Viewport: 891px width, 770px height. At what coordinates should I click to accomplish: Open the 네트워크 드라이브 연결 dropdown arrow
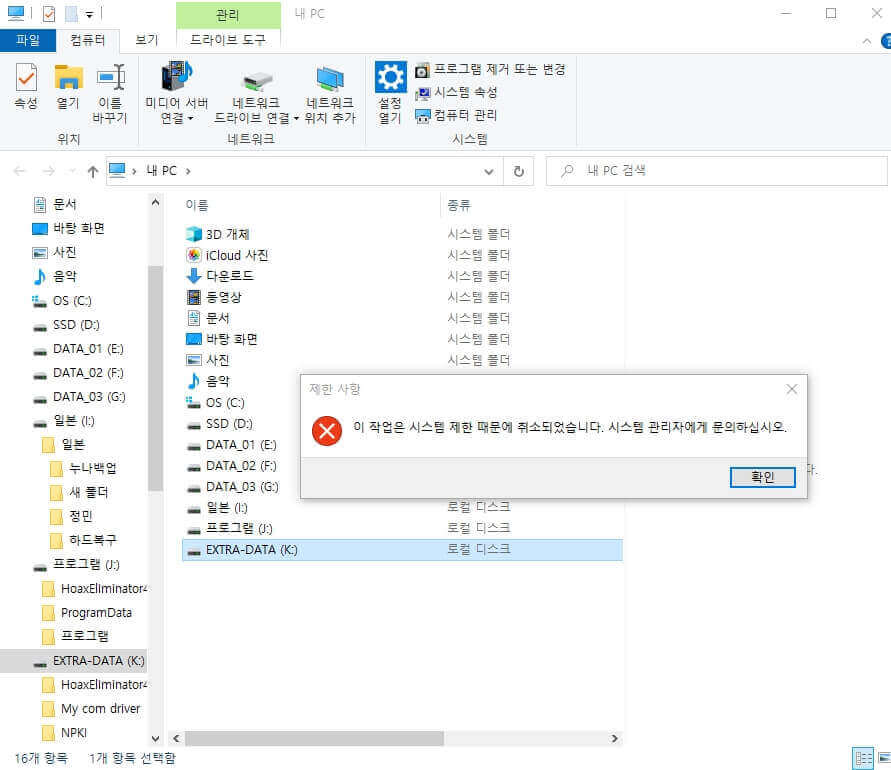tap(296, 118)
